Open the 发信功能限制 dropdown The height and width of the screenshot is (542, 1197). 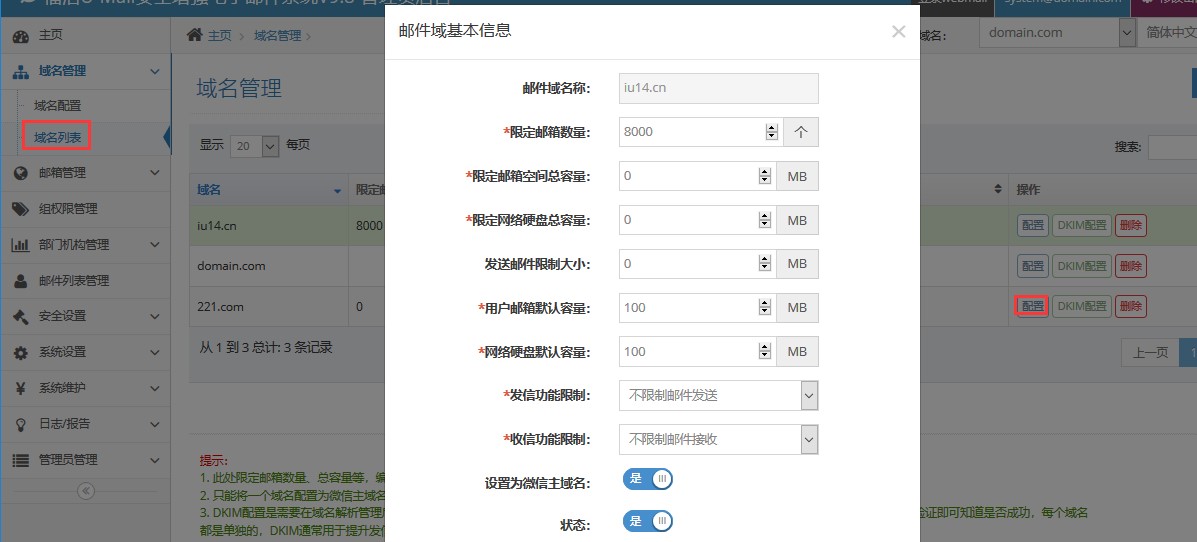click(x=718, y=395)
